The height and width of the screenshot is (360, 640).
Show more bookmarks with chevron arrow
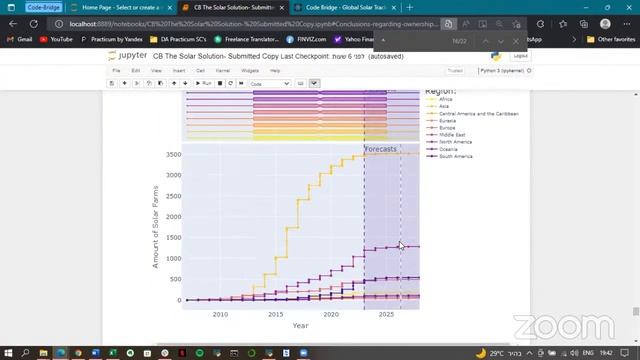[574, 40]
